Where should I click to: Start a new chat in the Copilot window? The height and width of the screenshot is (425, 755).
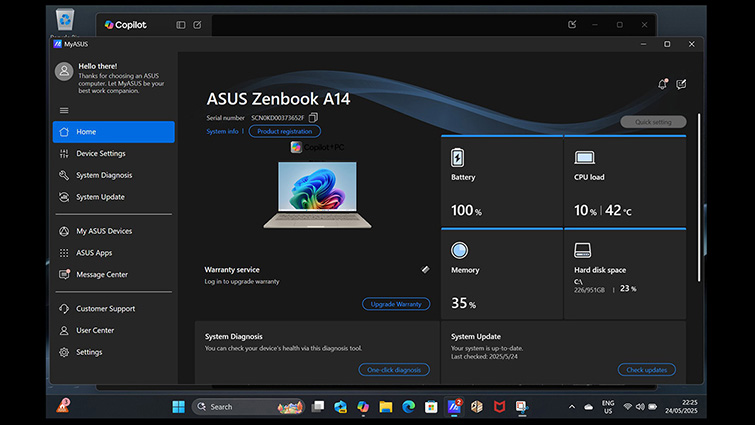point(197,25)
